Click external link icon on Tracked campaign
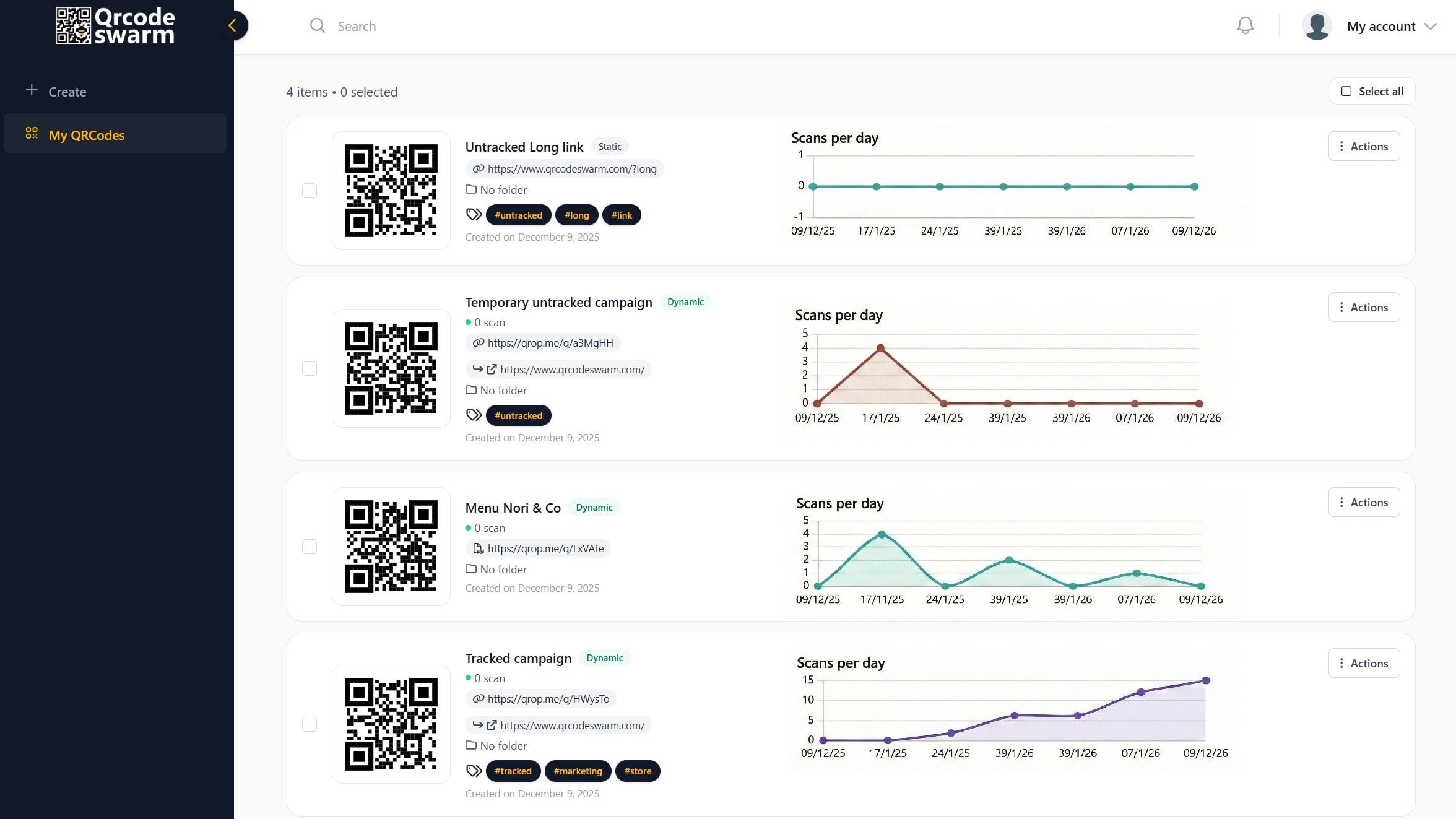1456x819 pixels. (x=492, y=725)
